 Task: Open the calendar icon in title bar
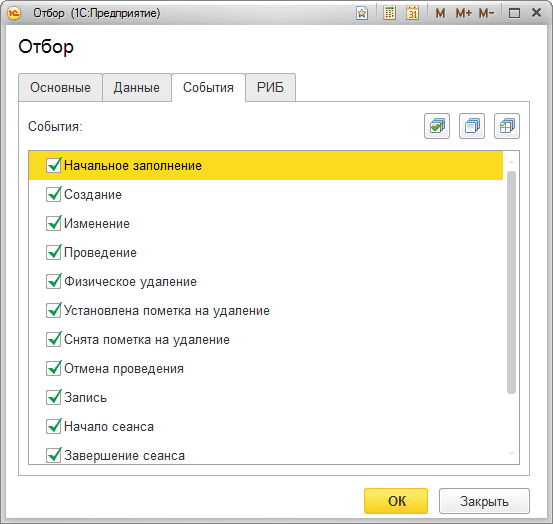412,13
